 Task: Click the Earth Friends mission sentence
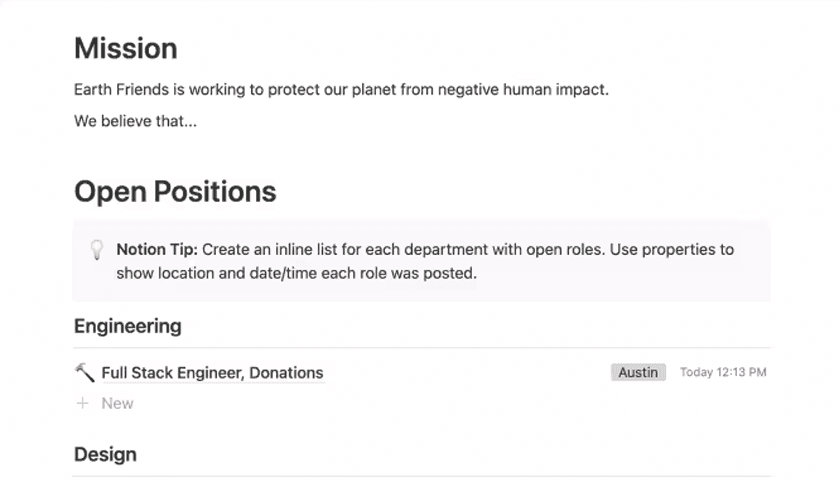(341, 90)
